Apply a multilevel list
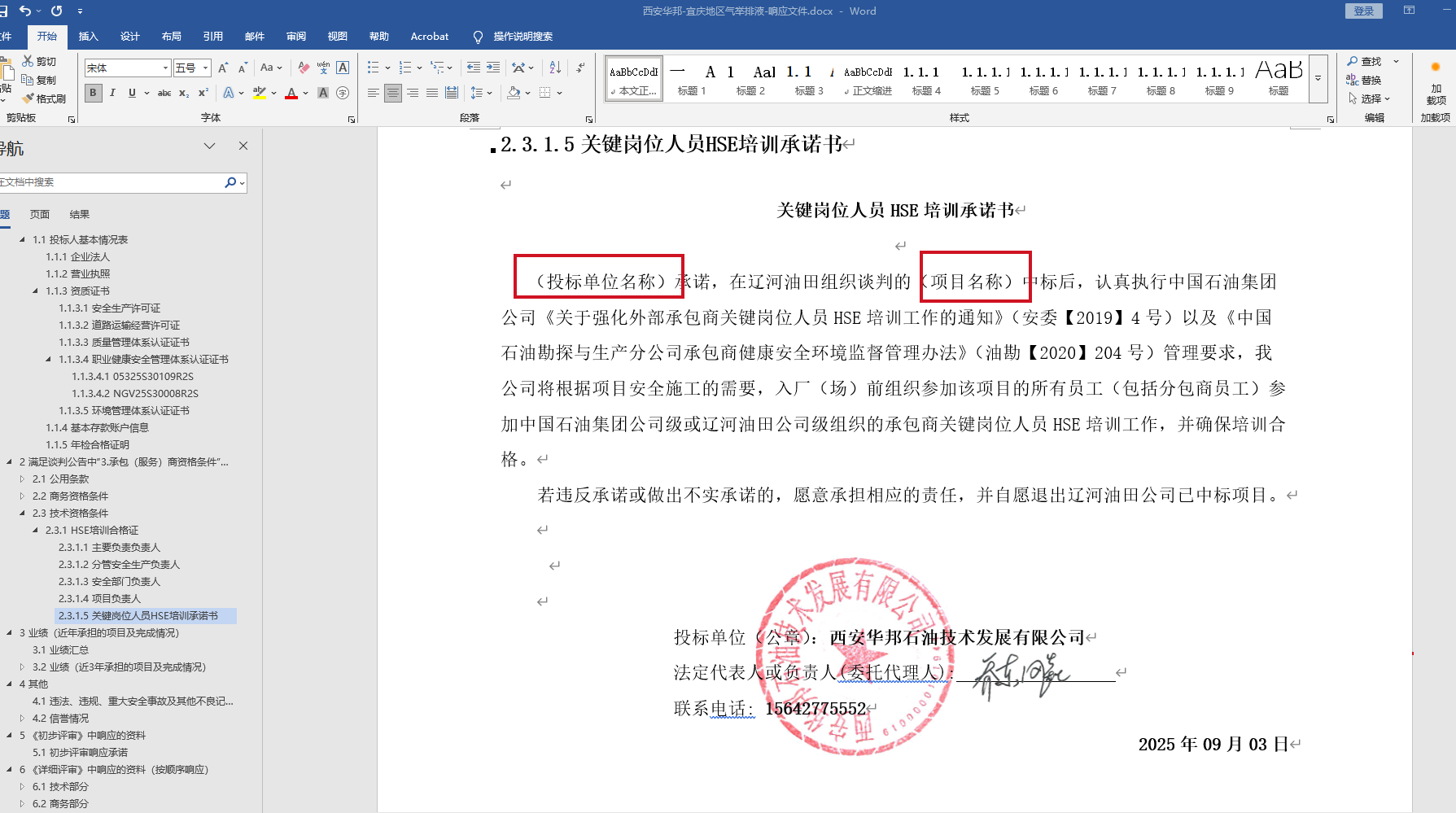 pyautogui.click(x=438, y=68)
